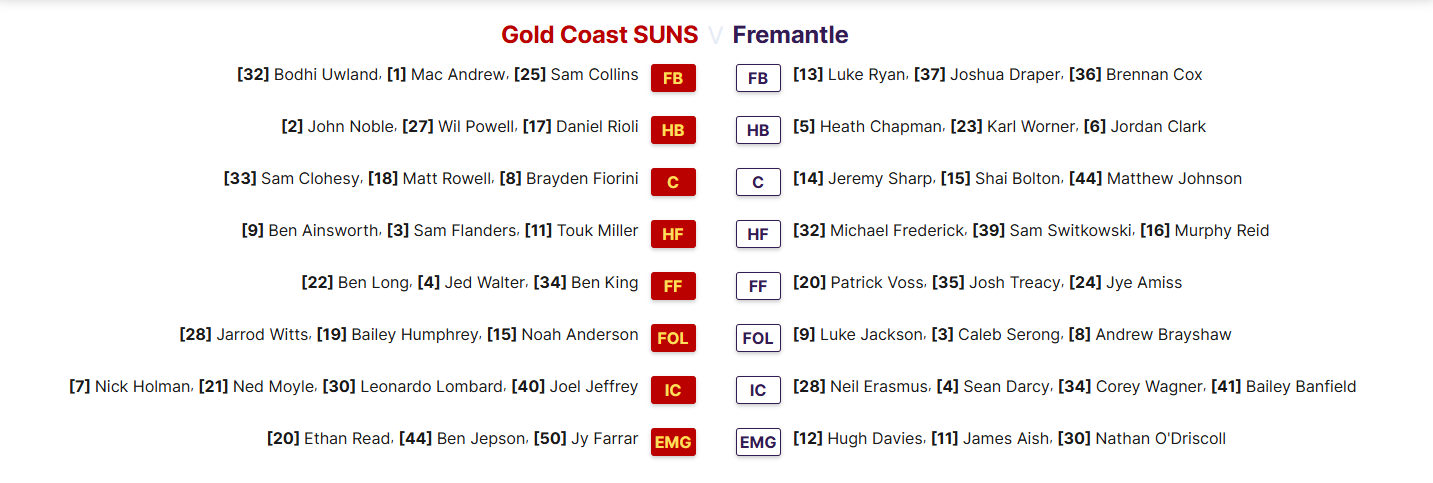
Task: Select the red FOL position badge
Action: (x=673, y=338)
